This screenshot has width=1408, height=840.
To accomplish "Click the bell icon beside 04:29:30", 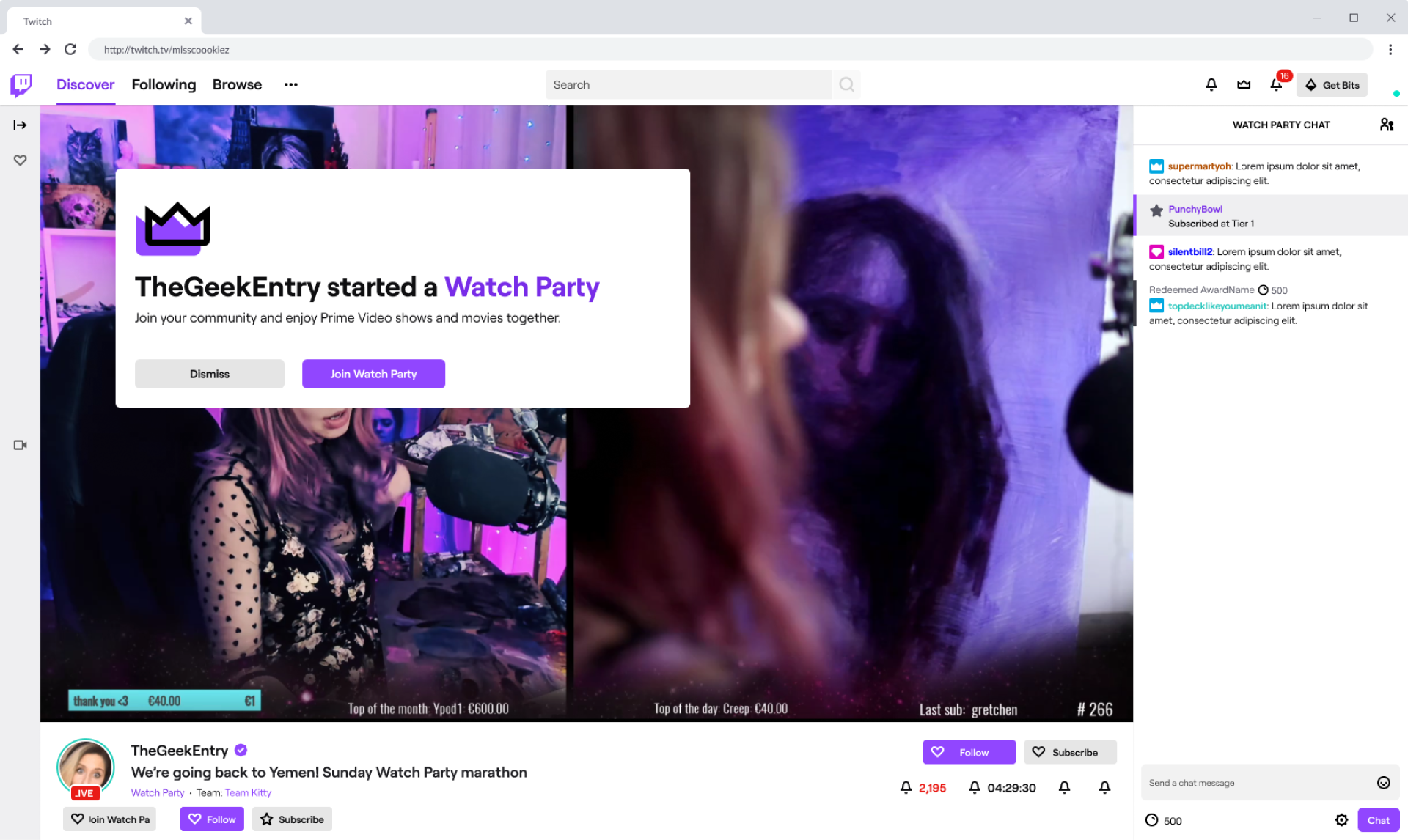I will click(975, 787).
